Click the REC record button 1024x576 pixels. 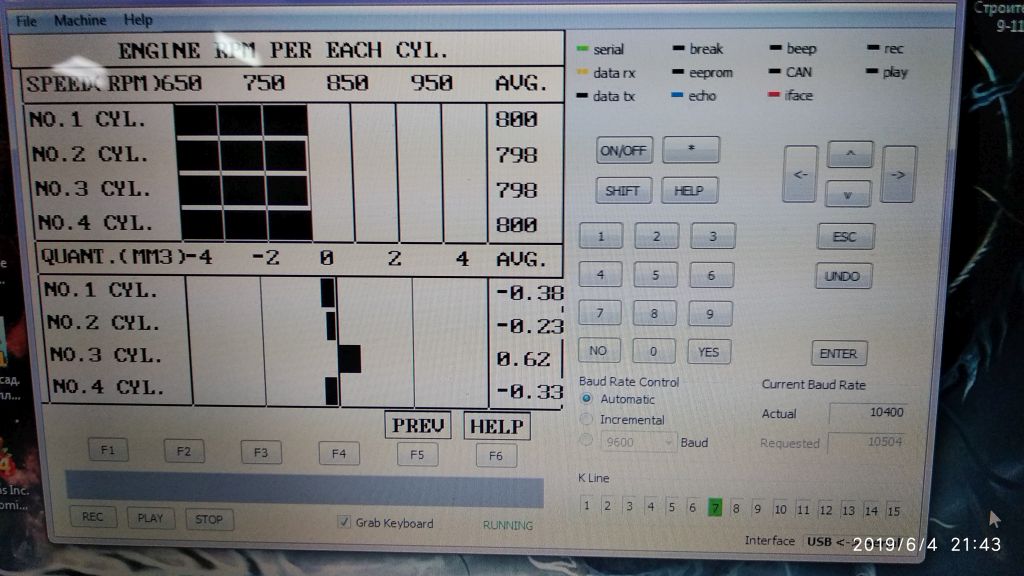[92, 517]
